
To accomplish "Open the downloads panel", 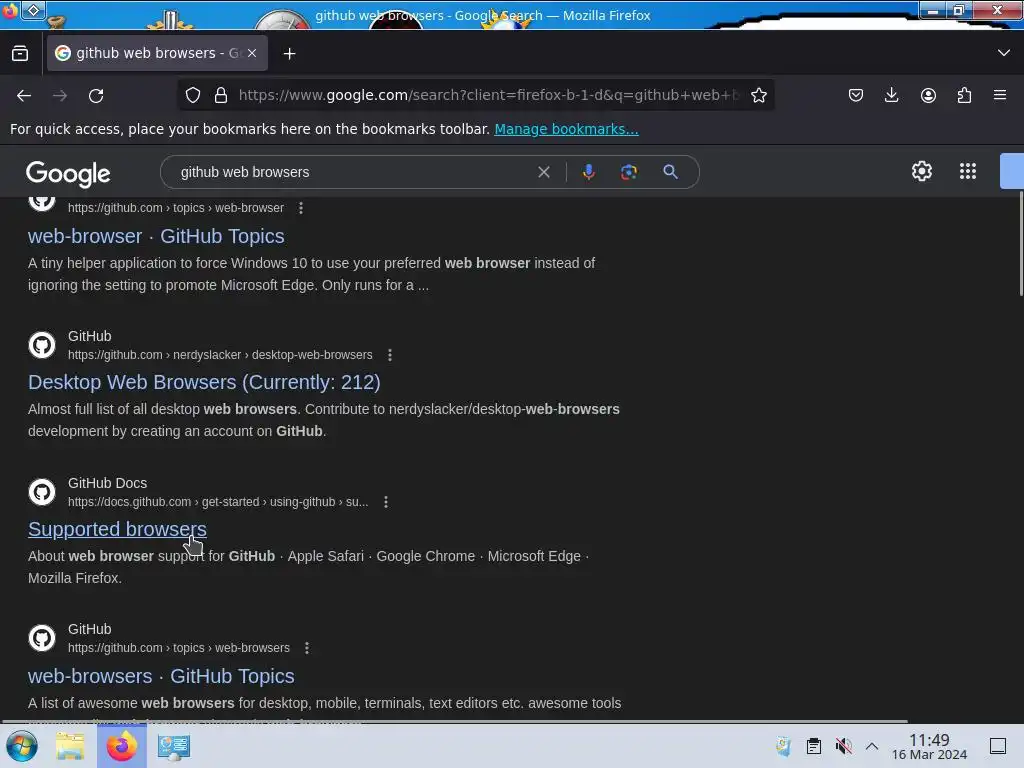I will [x=891, y=95].
